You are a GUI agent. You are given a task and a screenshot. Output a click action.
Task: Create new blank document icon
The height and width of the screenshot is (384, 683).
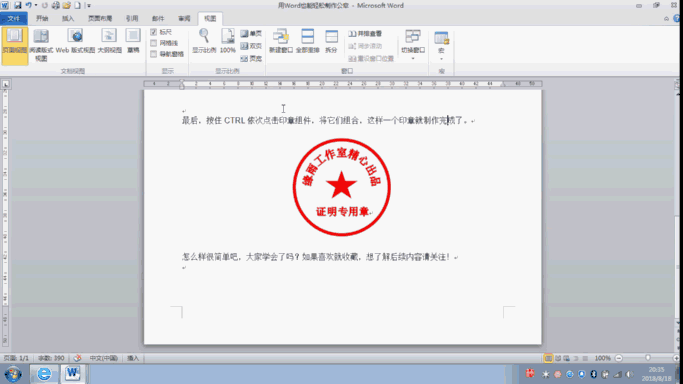(77, 5)
